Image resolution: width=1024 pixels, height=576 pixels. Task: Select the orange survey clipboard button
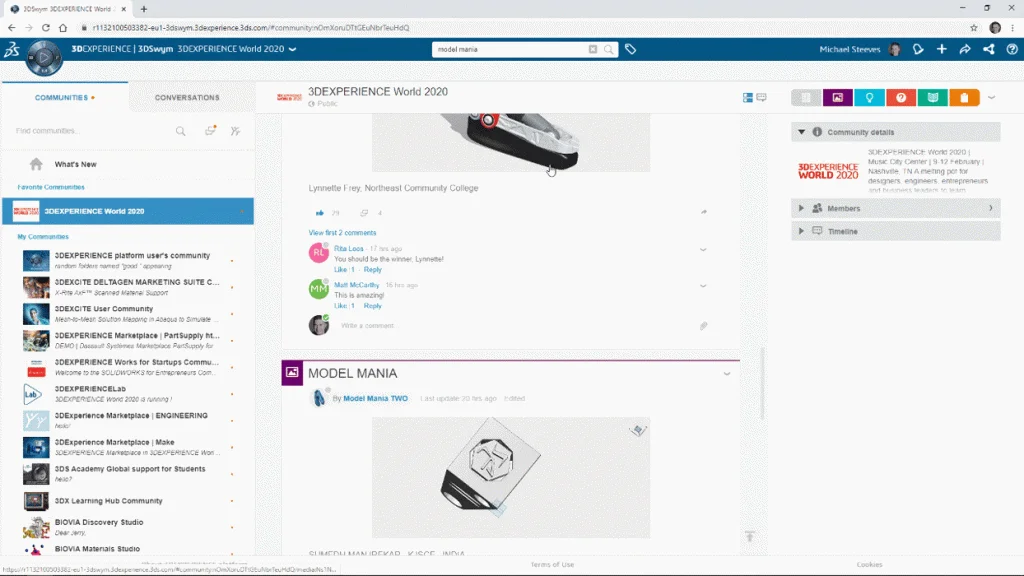click(x=964, y=97)
